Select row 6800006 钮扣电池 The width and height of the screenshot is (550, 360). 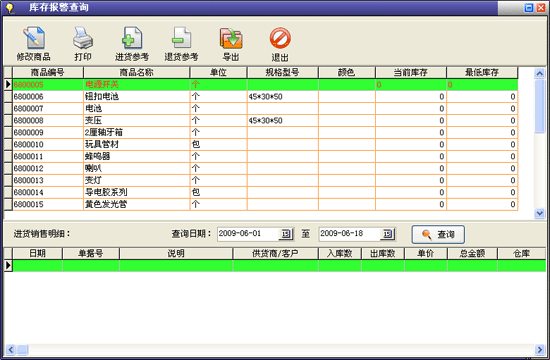point(261,96)
